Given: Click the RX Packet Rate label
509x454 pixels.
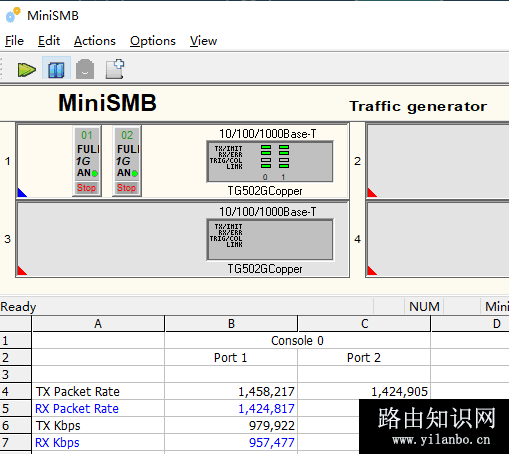Looking at the screenshot, I should point(77,409).
